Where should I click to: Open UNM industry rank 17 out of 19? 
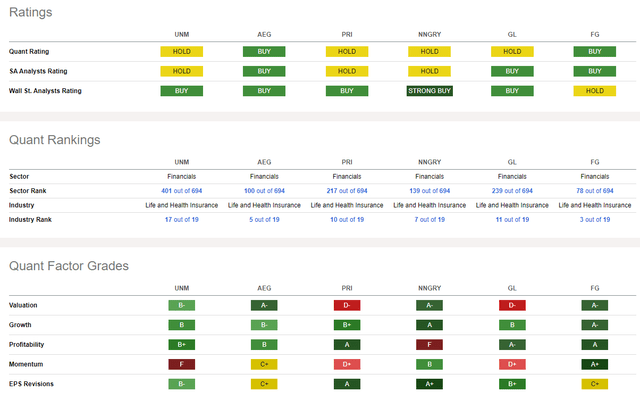pos(182,220)
